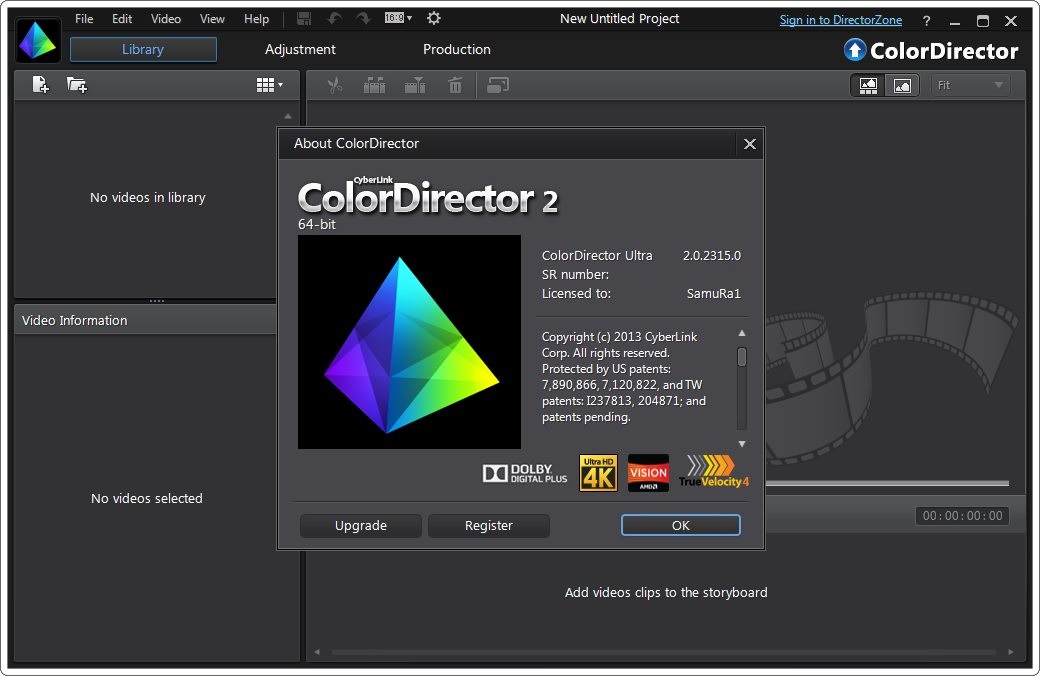Click the playback progress bar under the preview
The height and width of the screenshot is (676, 1040).
click(887, 483)
